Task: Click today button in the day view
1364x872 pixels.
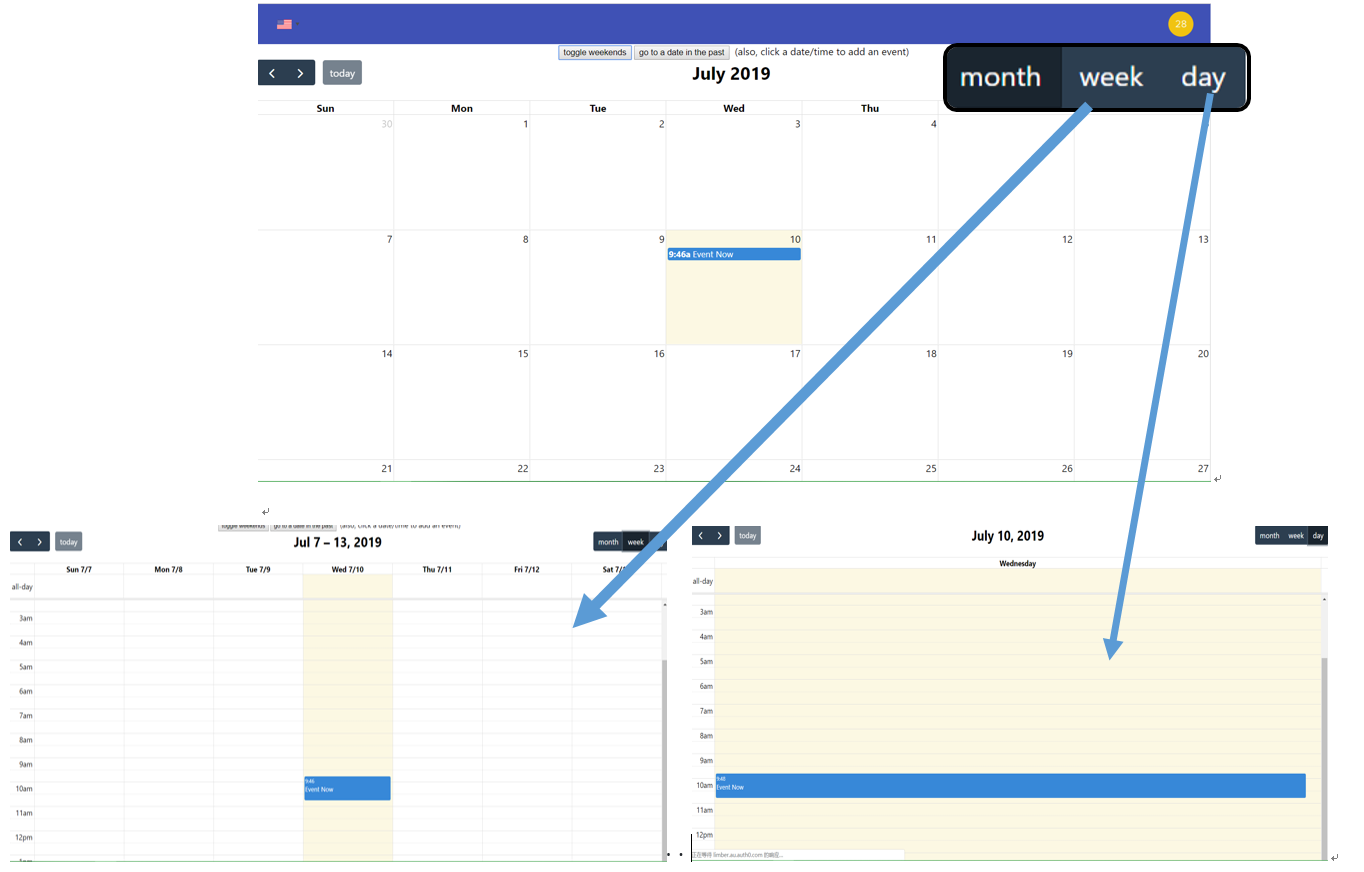Action: 747,536
